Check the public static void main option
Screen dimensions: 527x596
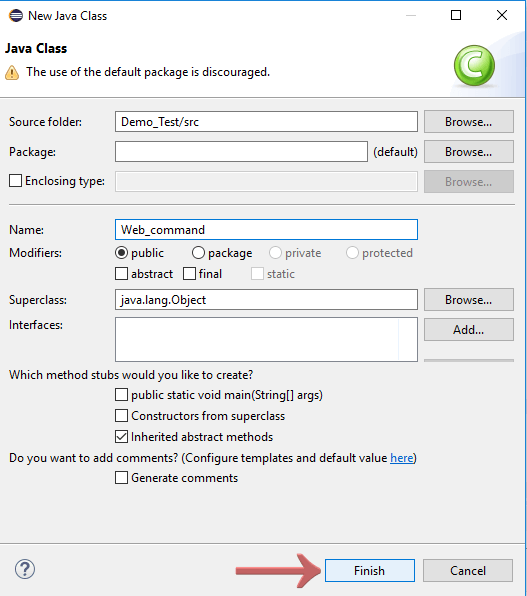121,395
